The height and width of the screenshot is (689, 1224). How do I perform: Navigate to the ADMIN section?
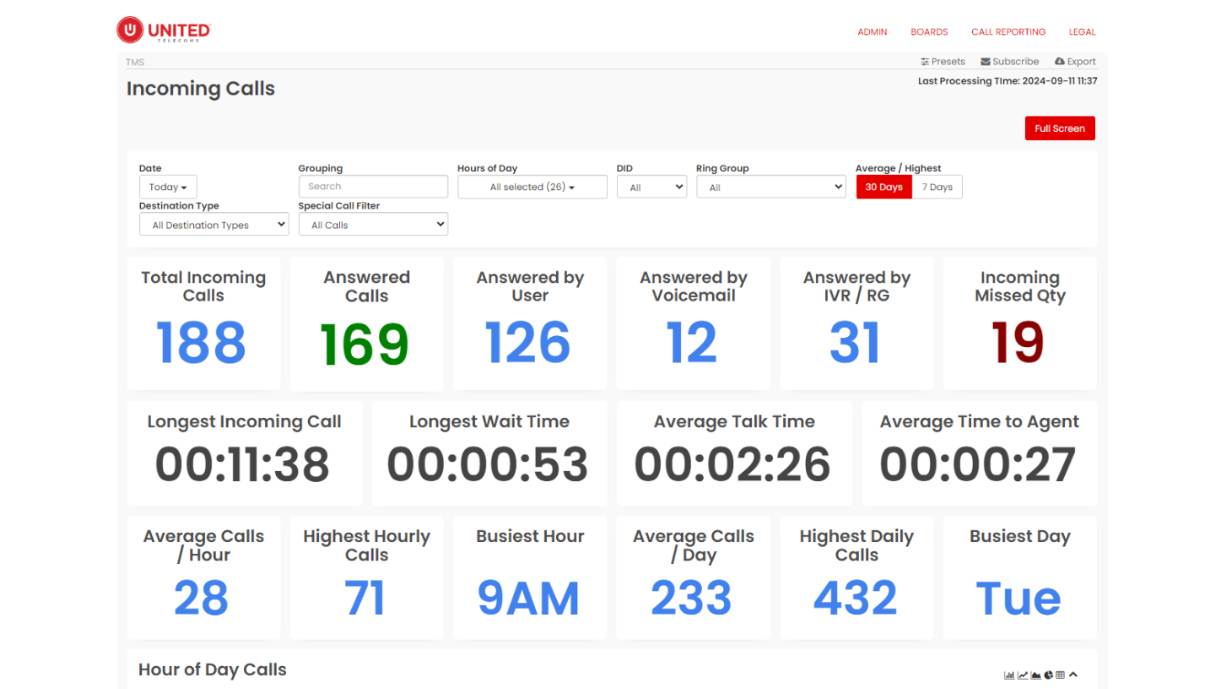pos(871,31)
